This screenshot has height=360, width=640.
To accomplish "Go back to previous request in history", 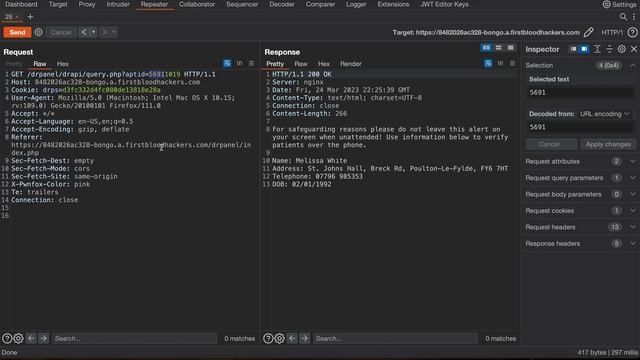I will 84,32.
